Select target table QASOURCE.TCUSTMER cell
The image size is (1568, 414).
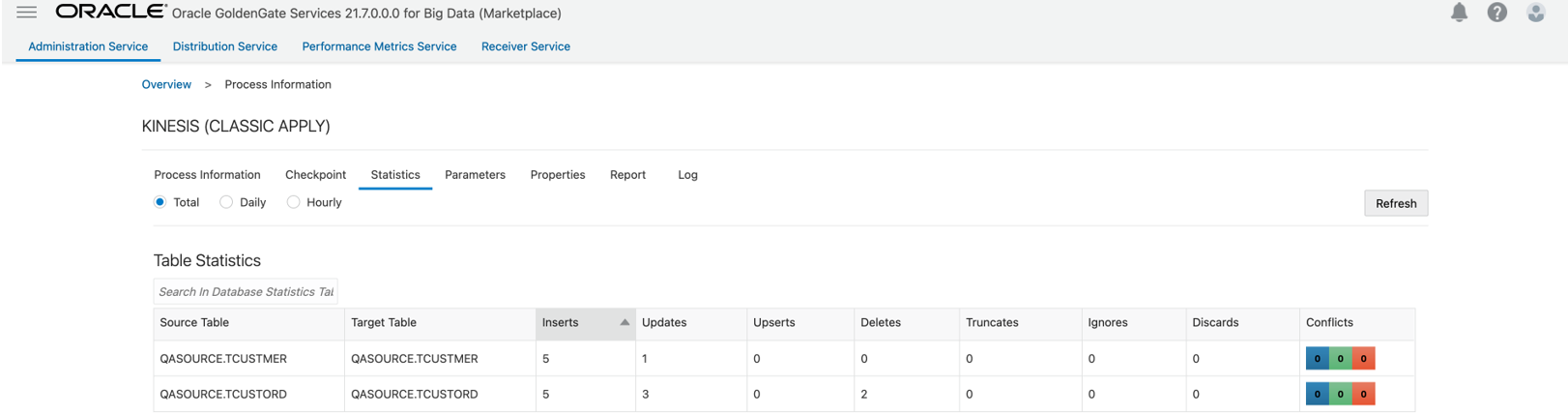click(x=440, y=359)
